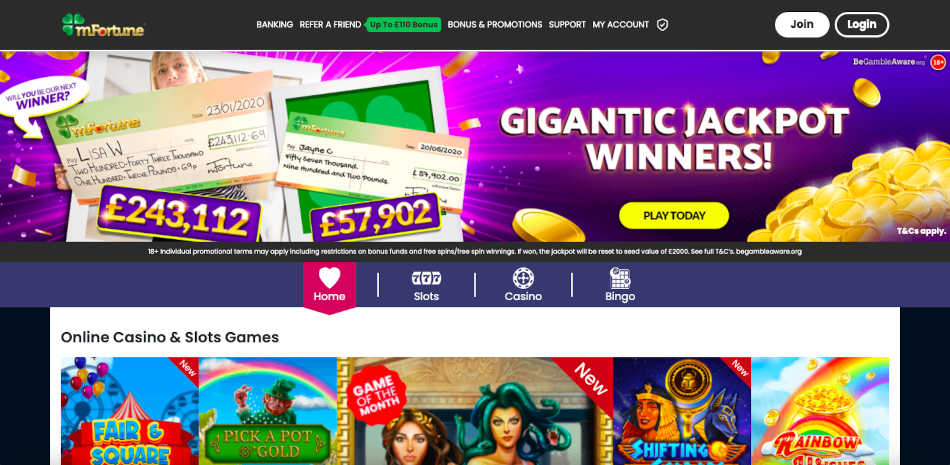Click the Join button
This screenshot has width=950, height=465.
[802, 25]
